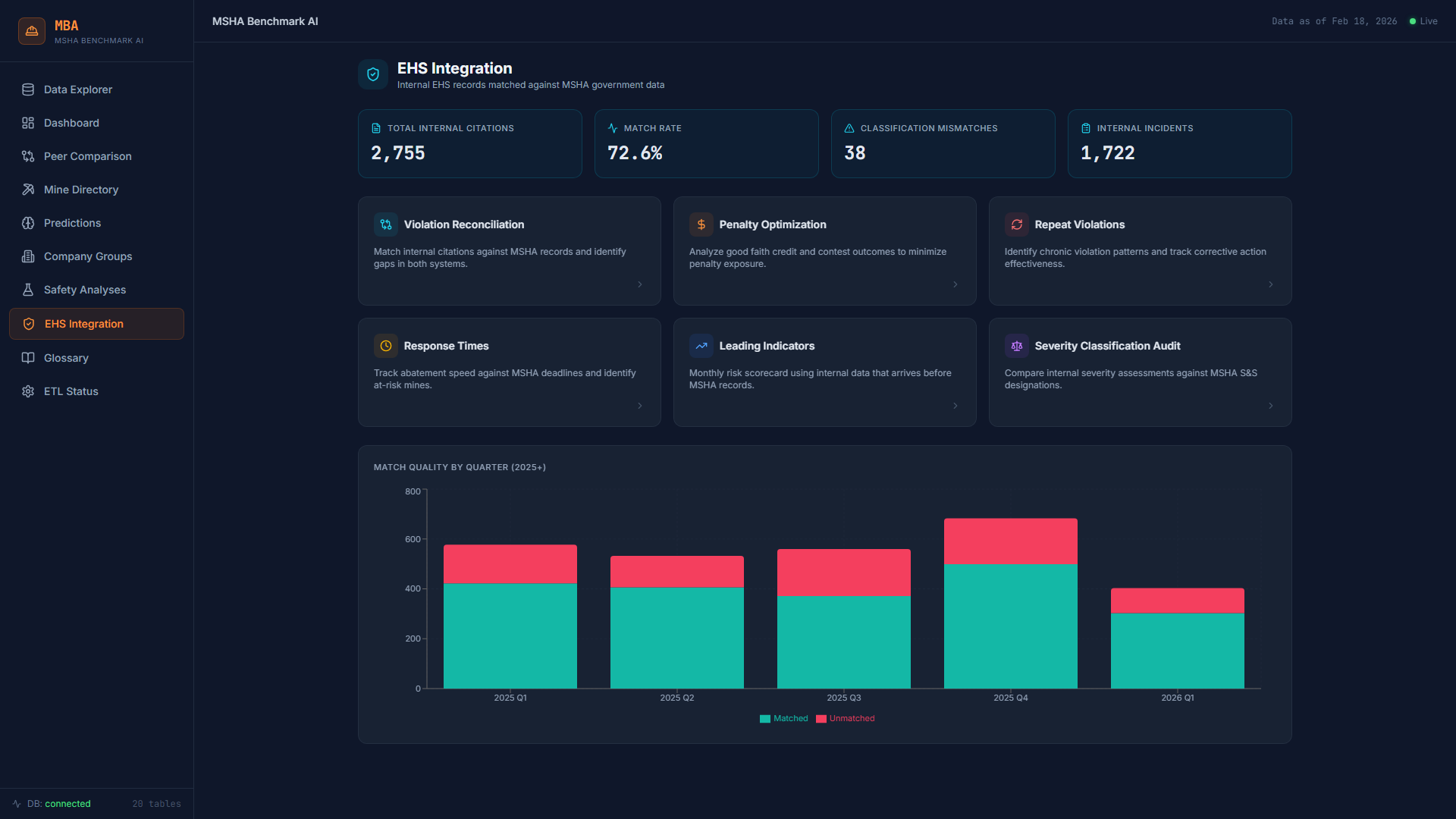The height and width of the screenshot is (819, 1456).
Task: Go to ETL Status in sidebar
Action: point(71,391)
